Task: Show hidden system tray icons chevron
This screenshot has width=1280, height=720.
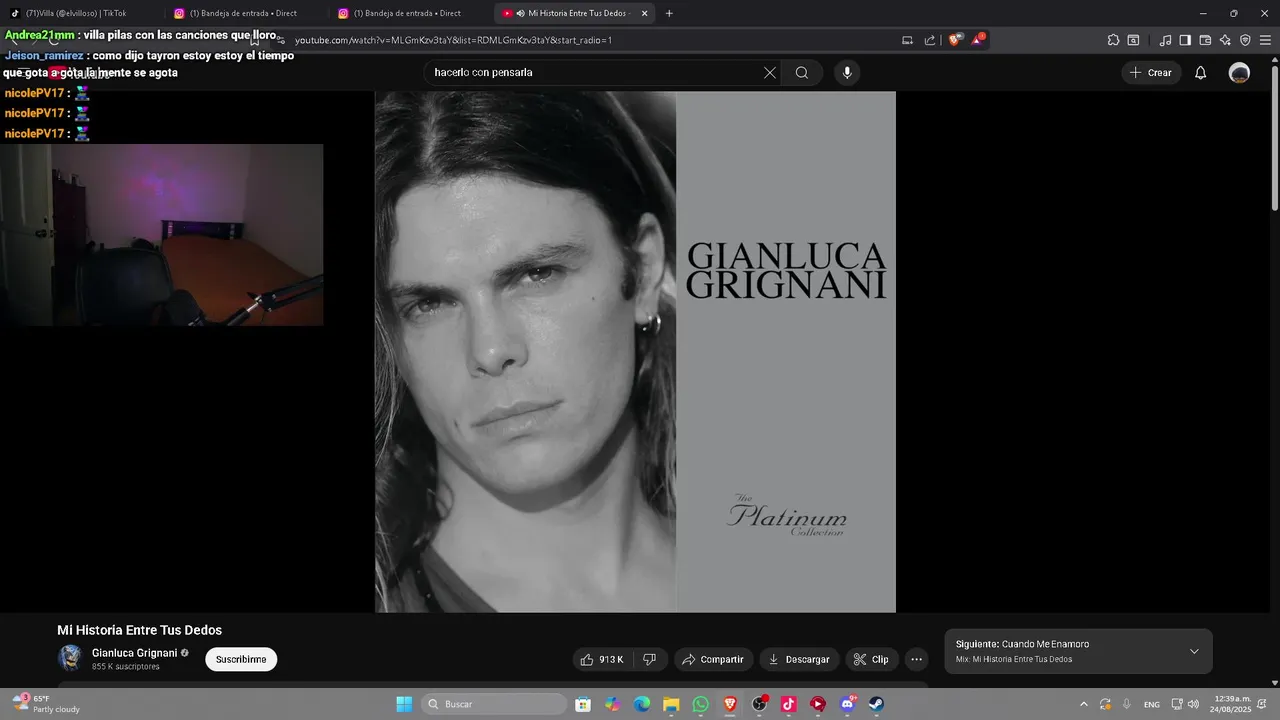Action: point(1083,704)
